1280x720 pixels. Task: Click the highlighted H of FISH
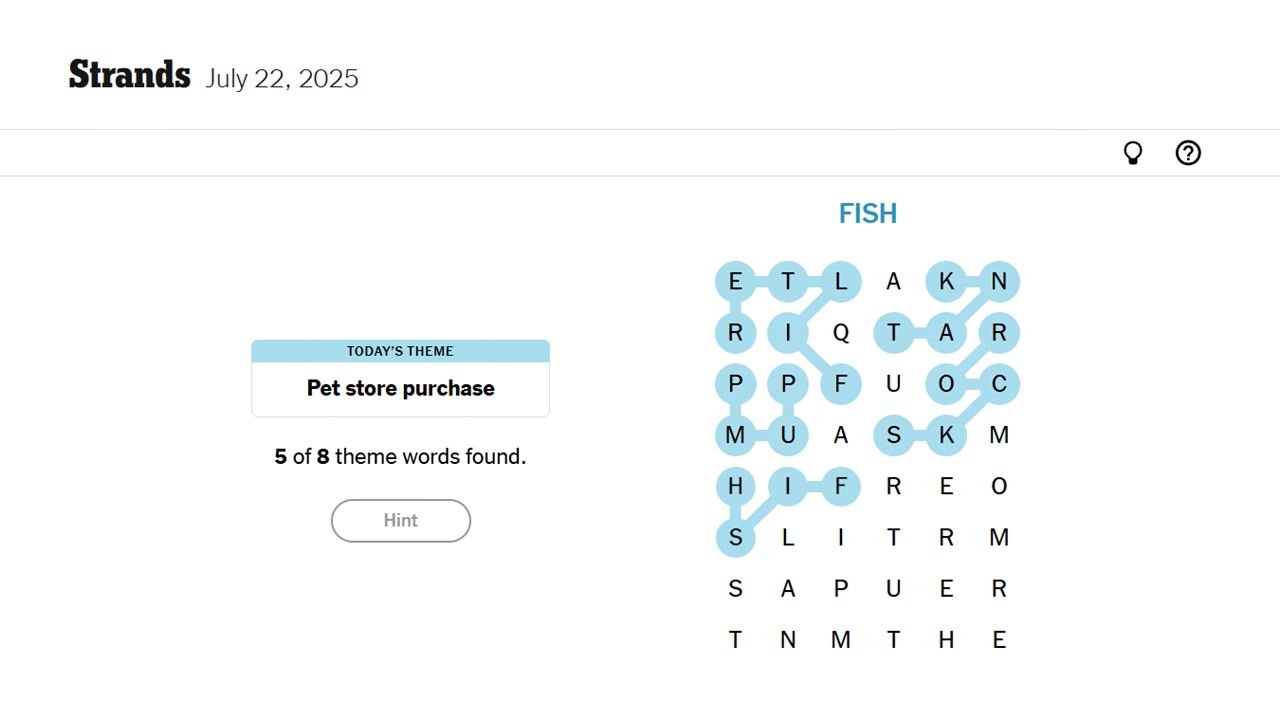736,486
